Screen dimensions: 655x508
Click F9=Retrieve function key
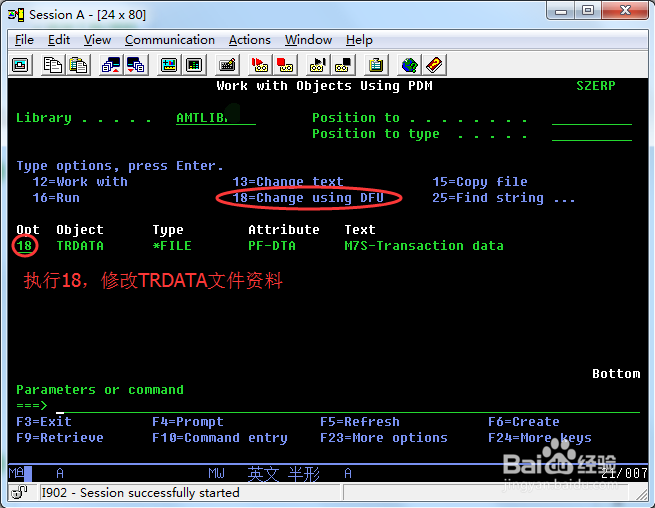tap(60, 438)
